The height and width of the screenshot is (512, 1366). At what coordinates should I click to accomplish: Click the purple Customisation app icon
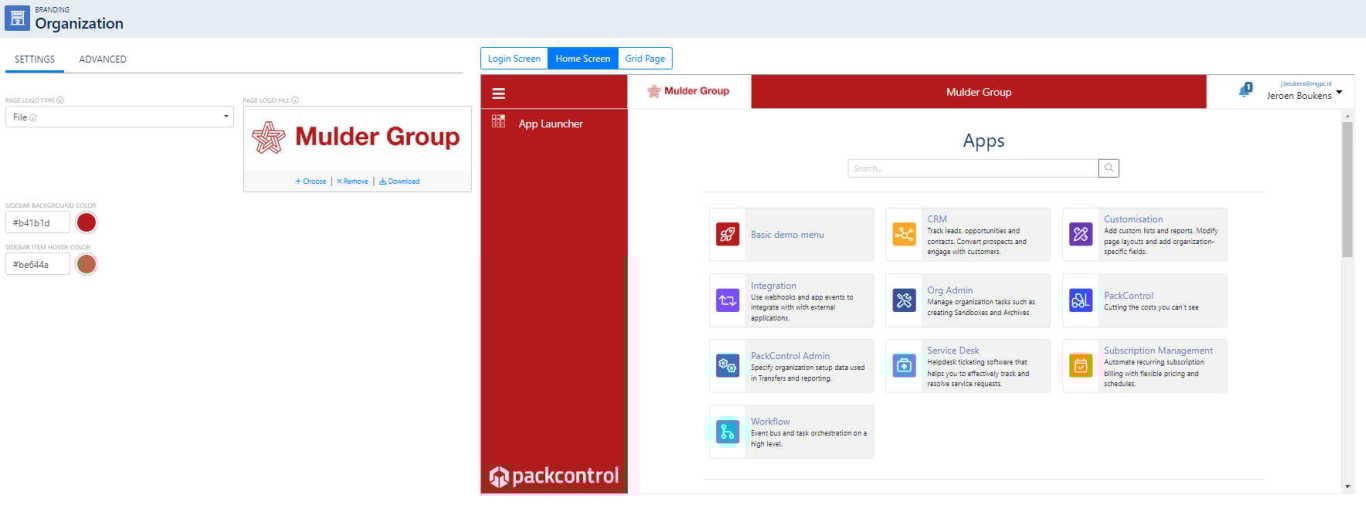click(x=1080, y=235)
